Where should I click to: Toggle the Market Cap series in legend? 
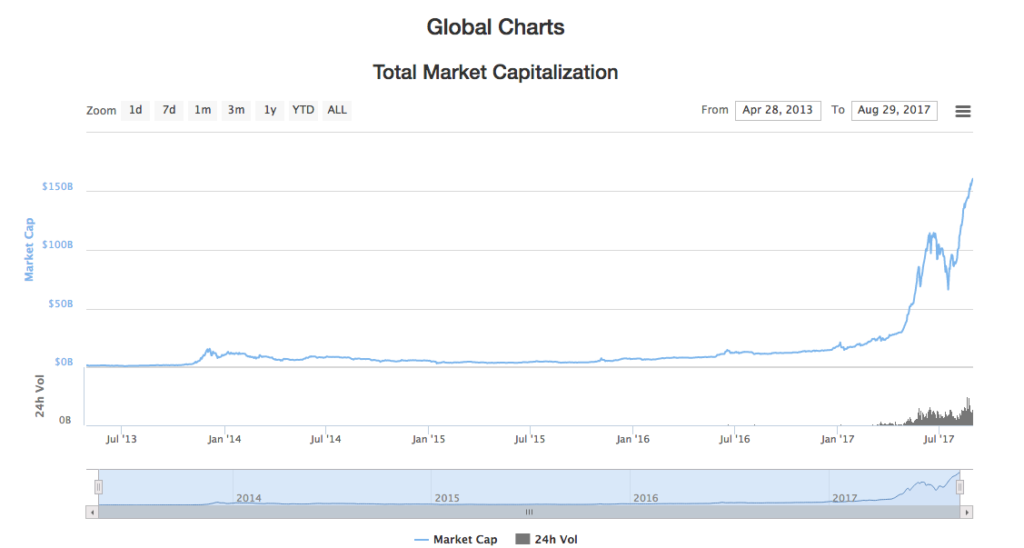tap(455, 539)
